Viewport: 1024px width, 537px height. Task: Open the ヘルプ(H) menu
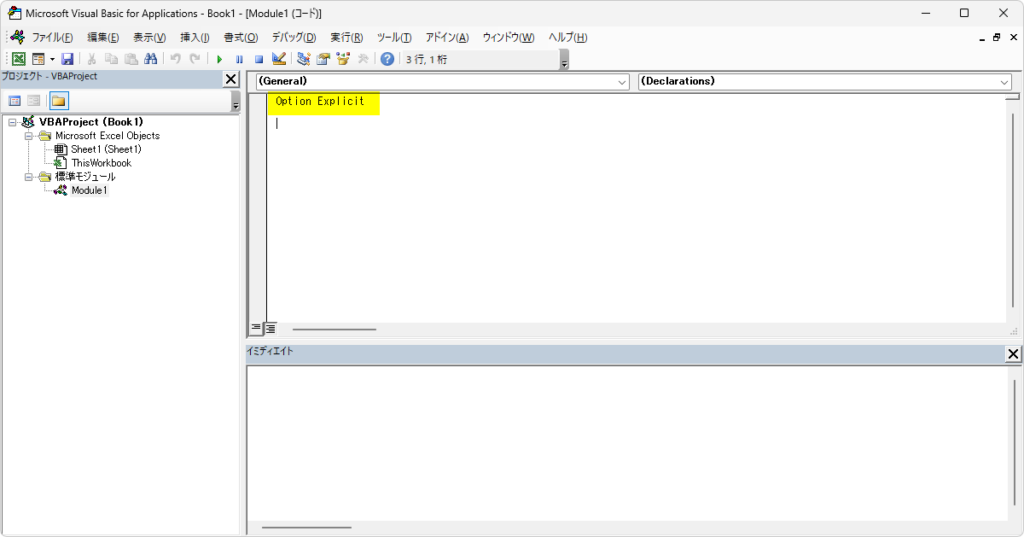coord(568,37)
